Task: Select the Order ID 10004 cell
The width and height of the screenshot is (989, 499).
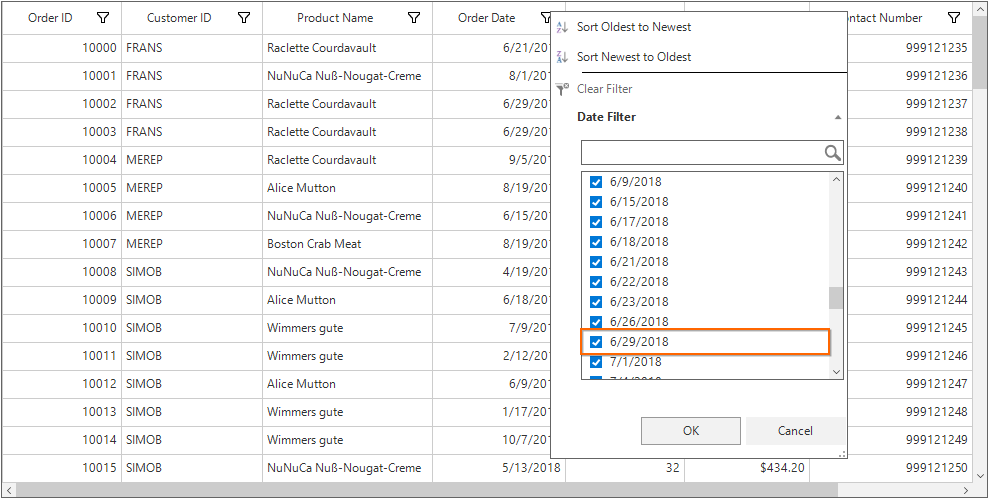Action: [61, 160]
